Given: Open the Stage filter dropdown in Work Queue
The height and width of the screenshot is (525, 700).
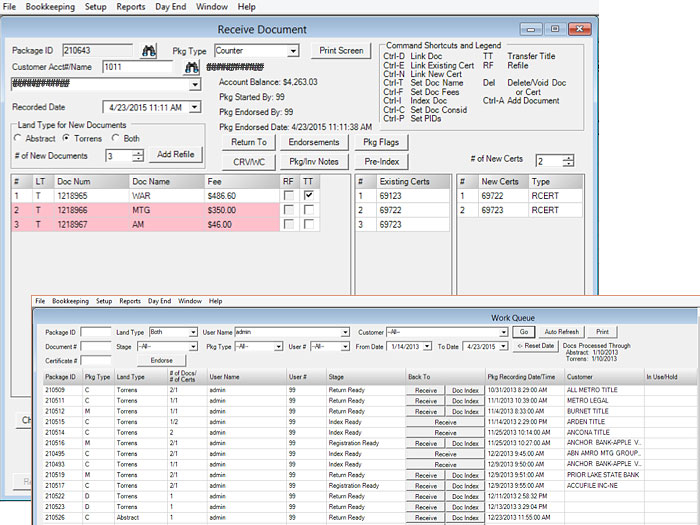Looking at the screenshot, I should click(x=193, y=346).
